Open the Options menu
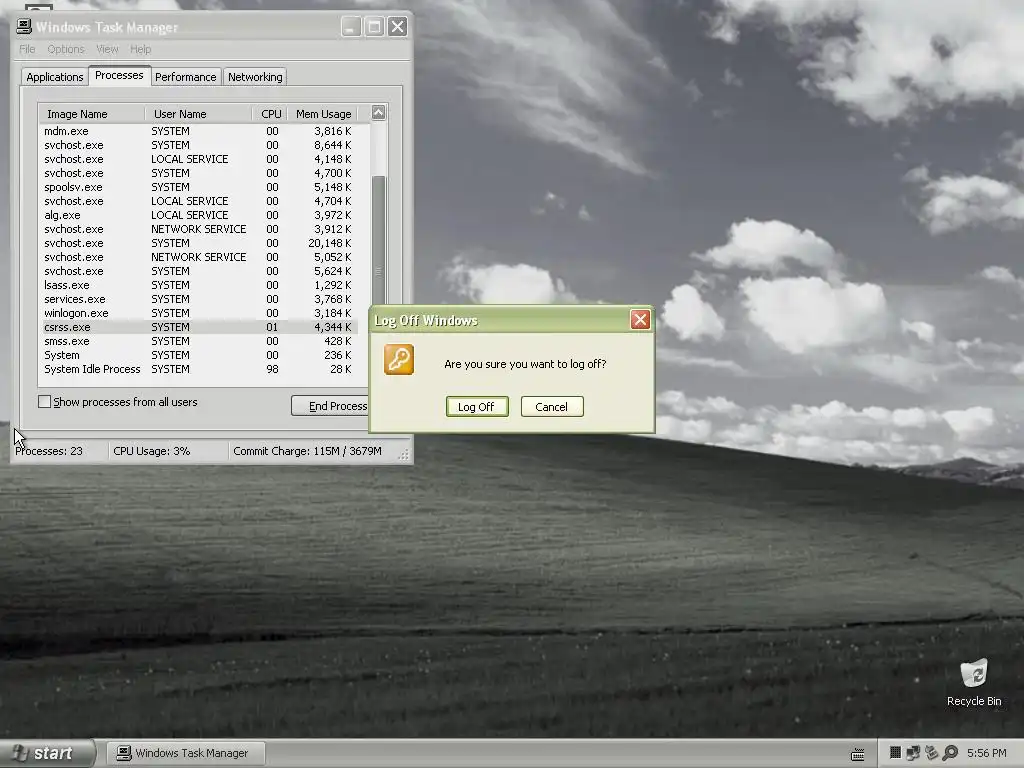Screen dimensions: 1024x768 pos(65,49)
